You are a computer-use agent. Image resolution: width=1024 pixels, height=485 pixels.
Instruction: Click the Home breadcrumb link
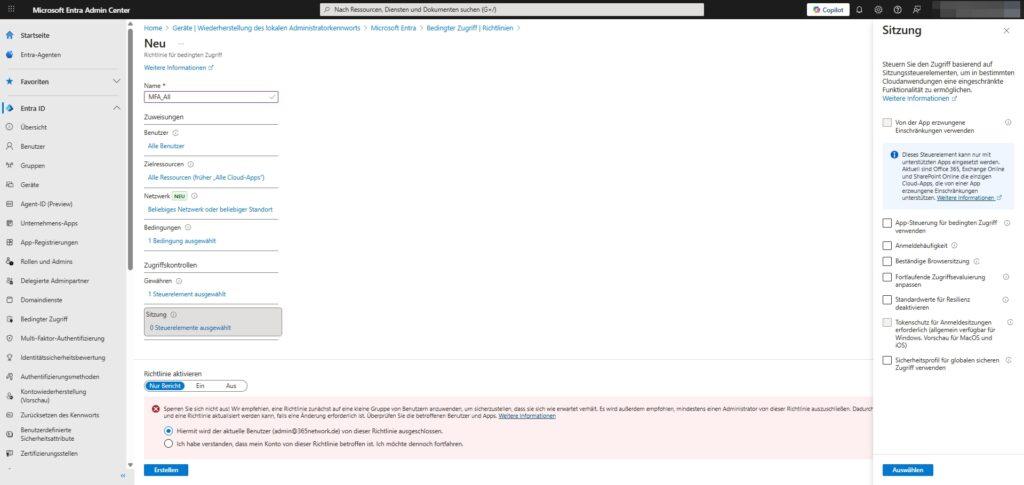(x=153, y=28)
